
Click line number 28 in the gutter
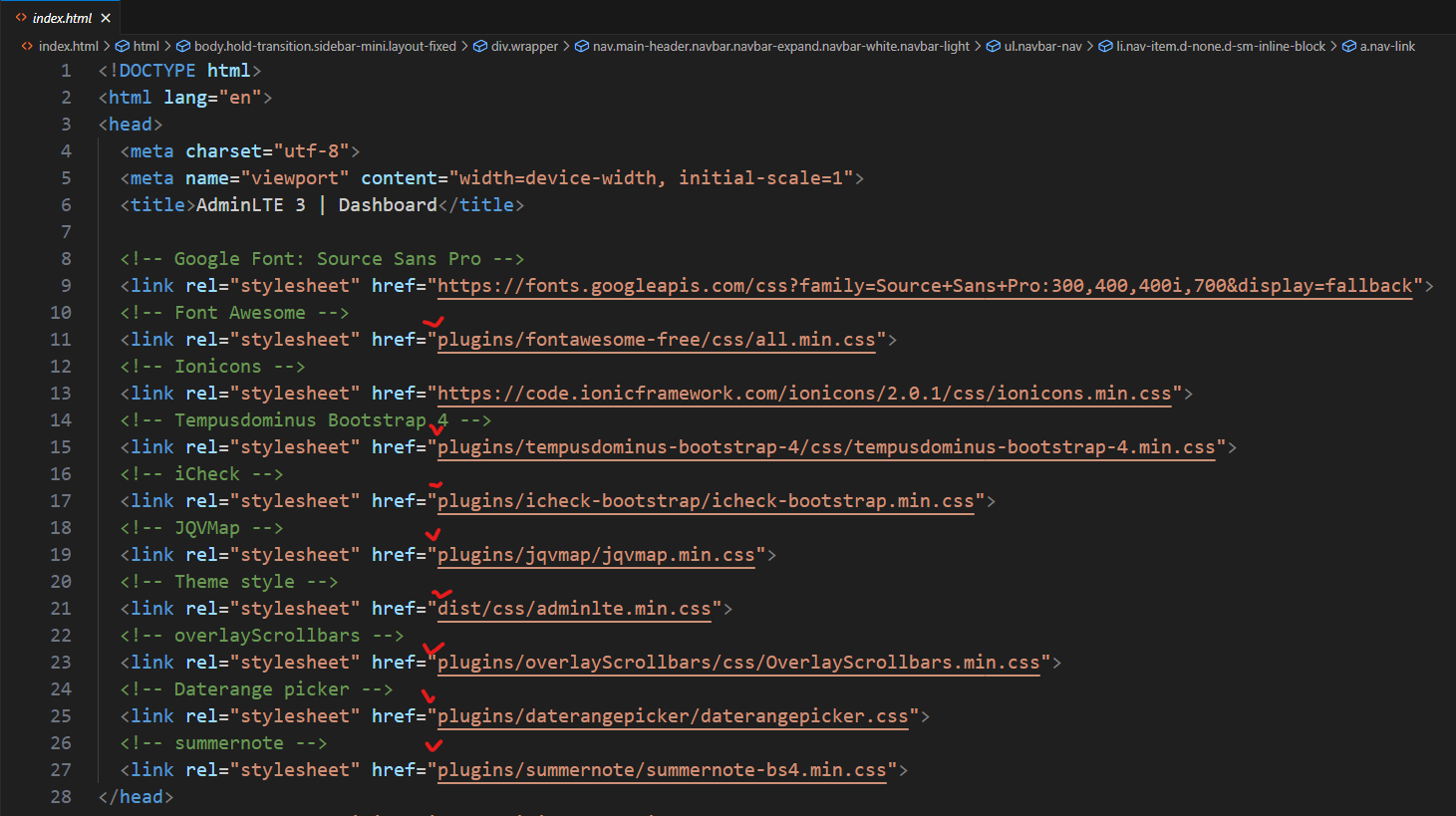pos(61,797)
